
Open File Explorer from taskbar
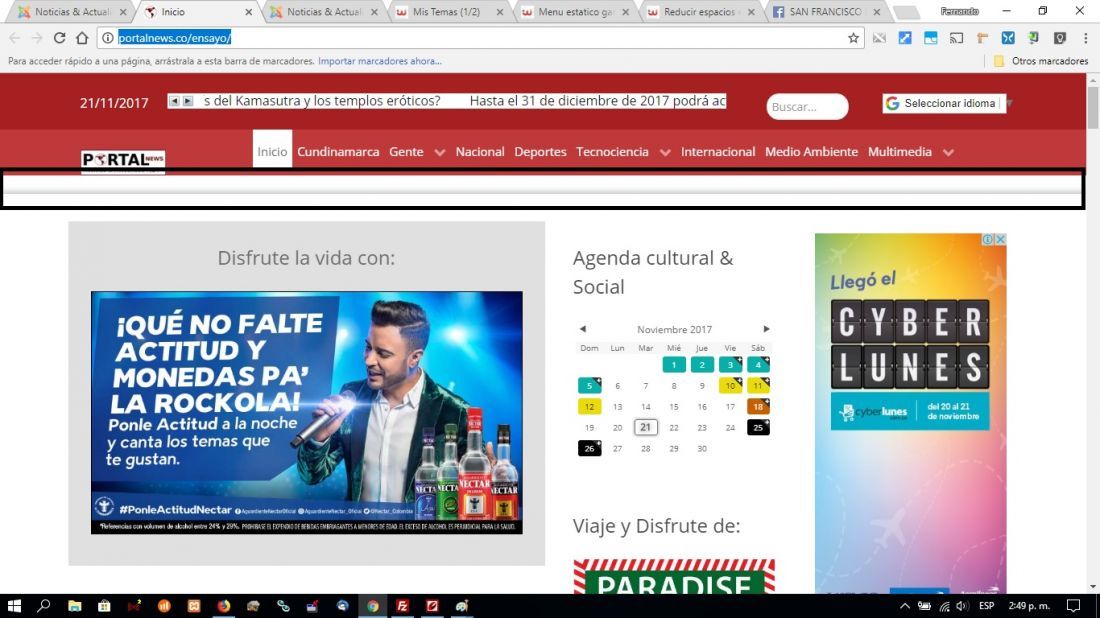pyautogui.click(x=74, y=606)
